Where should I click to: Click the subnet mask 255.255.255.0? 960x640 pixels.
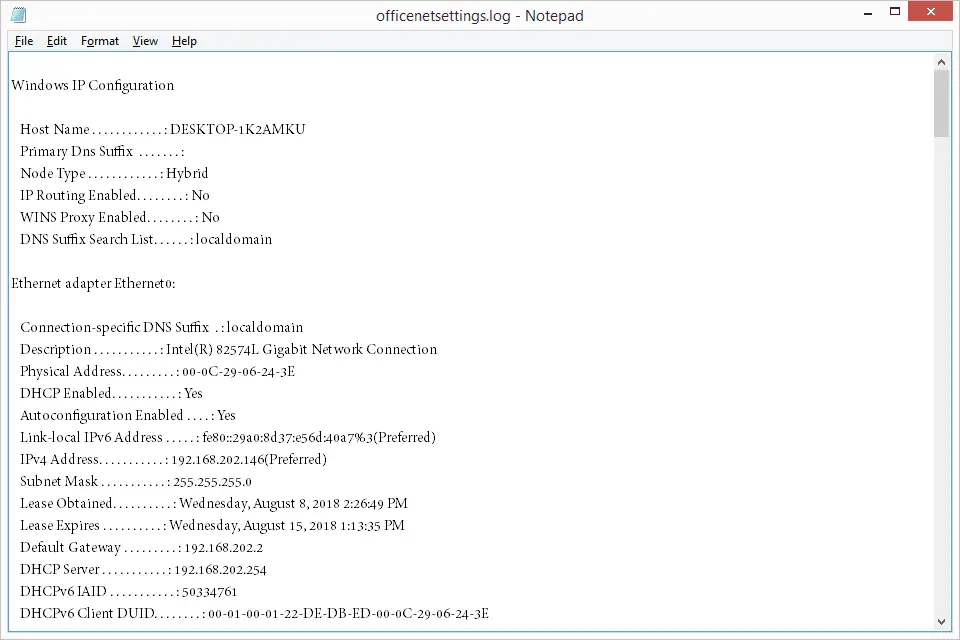pyautogui.click(x=212, y=482)
